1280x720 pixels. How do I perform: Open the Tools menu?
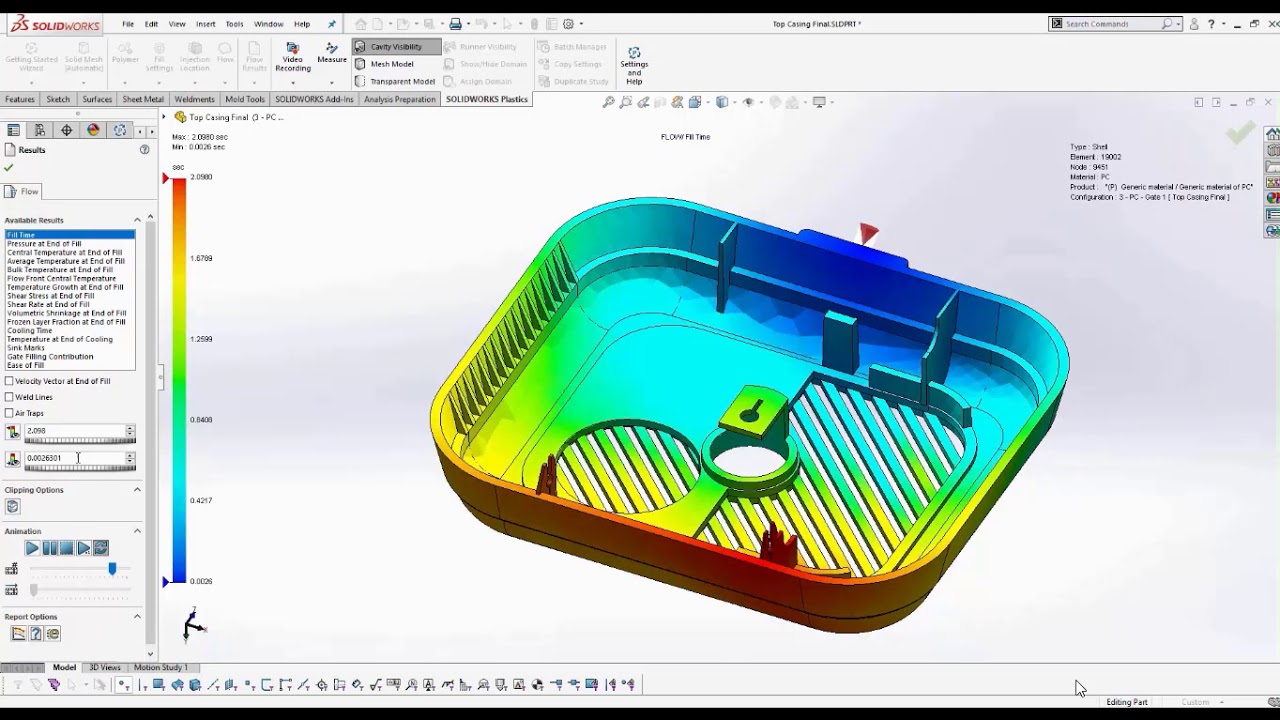click(234, 24)
